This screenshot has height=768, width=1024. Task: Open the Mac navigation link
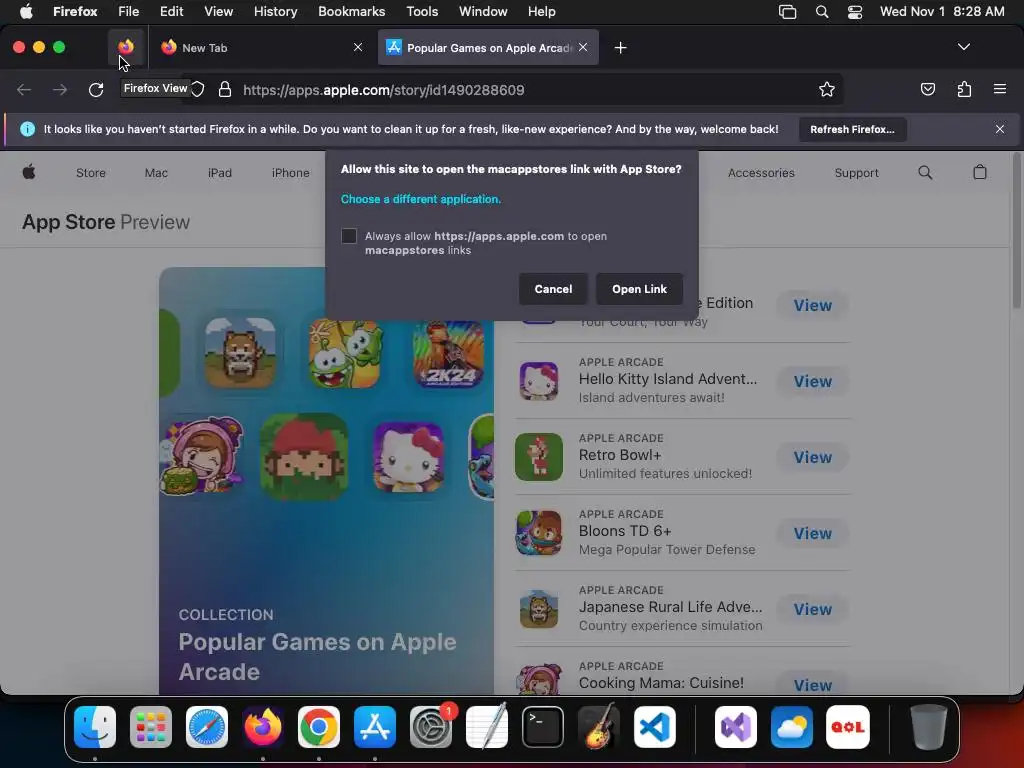[x=156, y=173]
